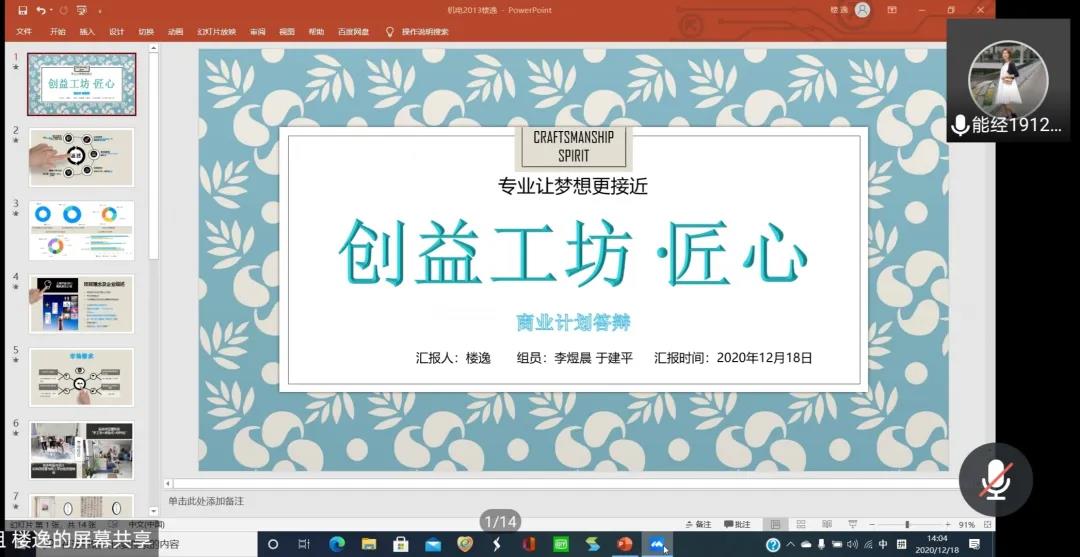Screen dimensions: 1080x557
Task: Toggle the 备注 notes pane button
Action: [698, 524]
